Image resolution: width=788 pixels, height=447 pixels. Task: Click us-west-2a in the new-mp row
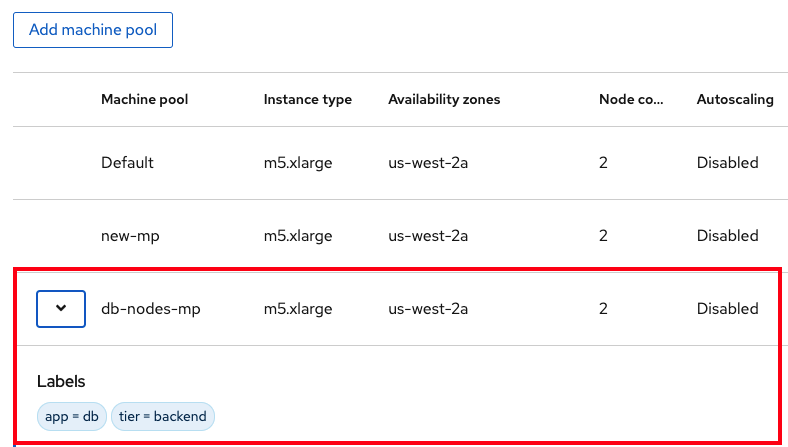pos(428,236)
